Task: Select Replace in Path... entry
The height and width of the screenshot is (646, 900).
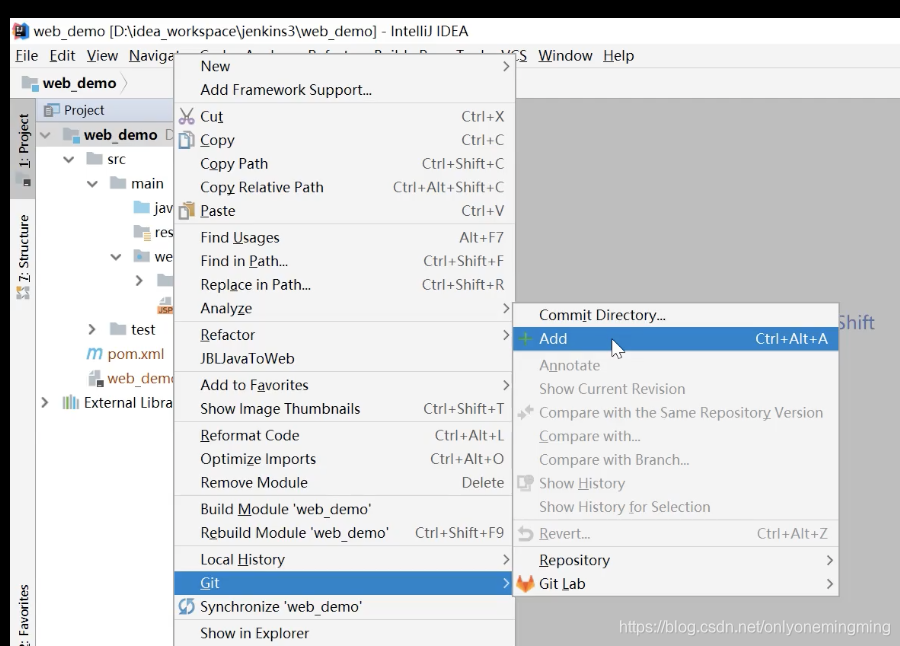Action: click(x=344, y=285)
